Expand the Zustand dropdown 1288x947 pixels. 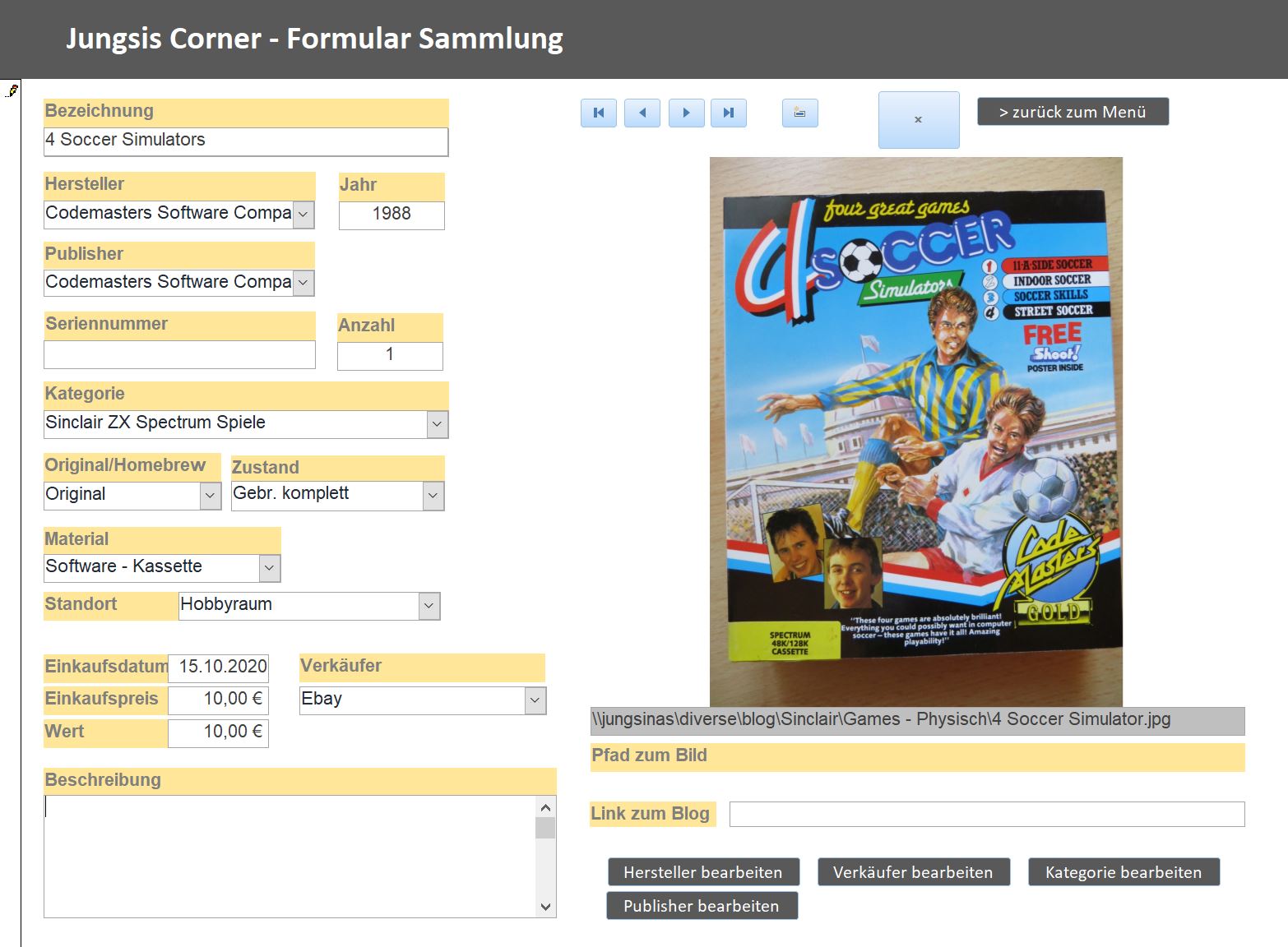[x=433, y=496]
